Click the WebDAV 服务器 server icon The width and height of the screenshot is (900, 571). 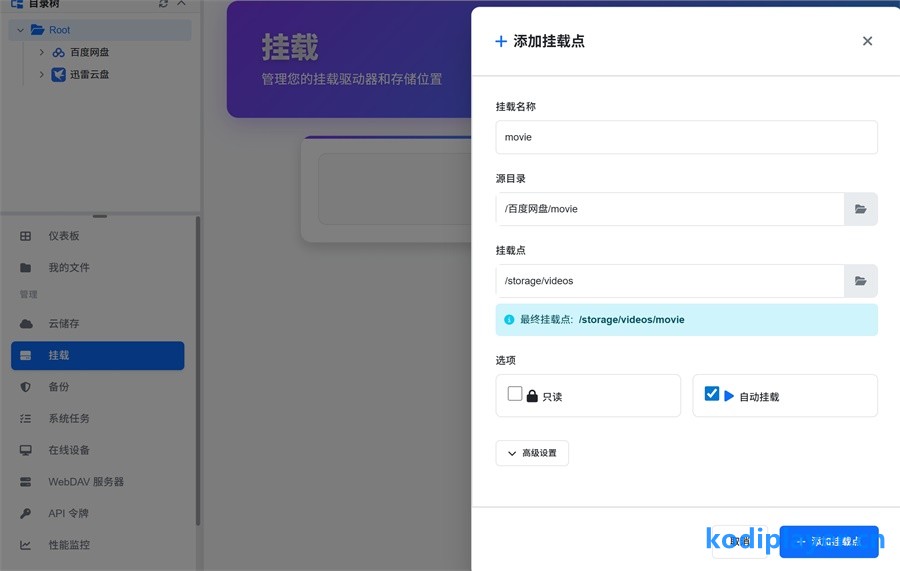pyautogui.click(x=26, y=482)
